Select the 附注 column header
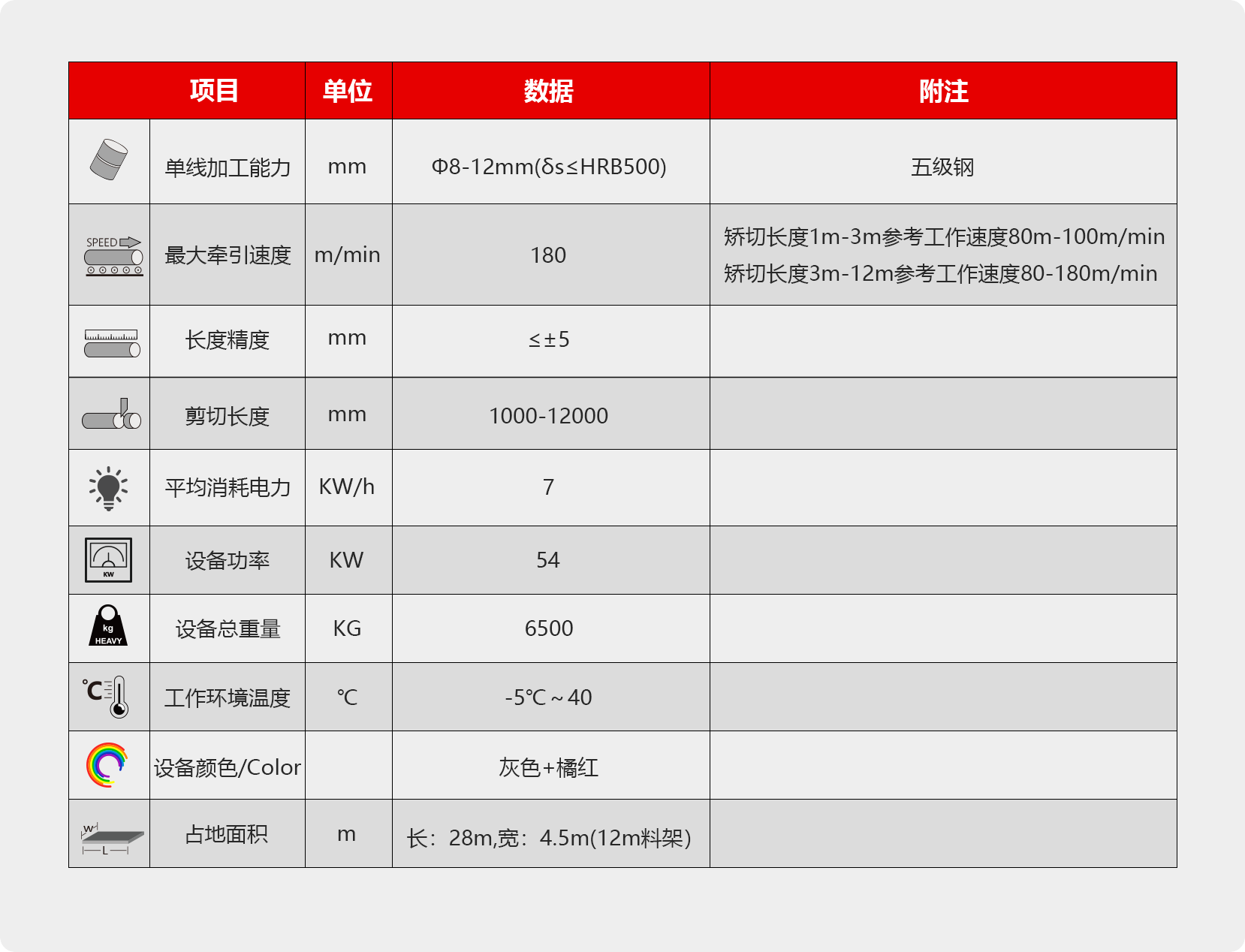Image resolution: width=1245 pixels, height=952 pixels. [x=943, y=91]
